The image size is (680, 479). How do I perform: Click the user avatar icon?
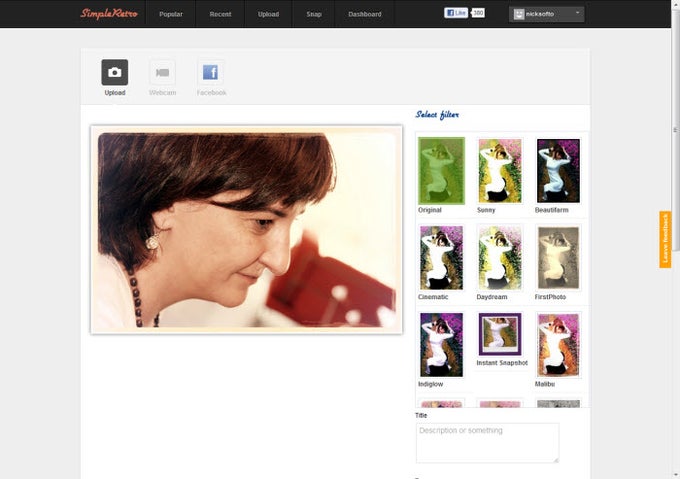pyautogui.click(x=519, y=14)
